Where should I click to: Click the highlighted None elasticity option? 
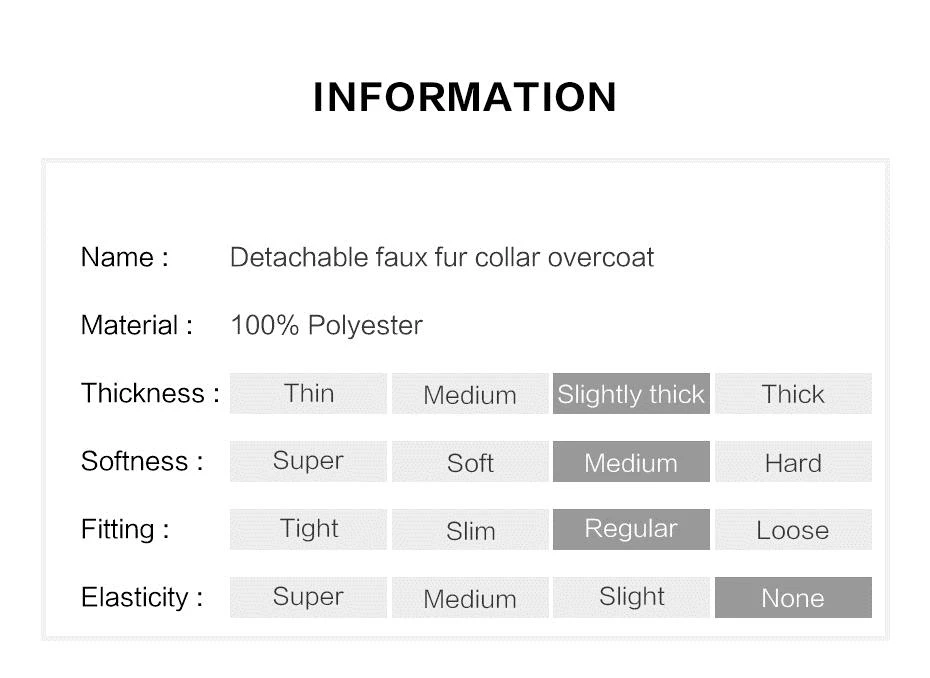point(794,597)
